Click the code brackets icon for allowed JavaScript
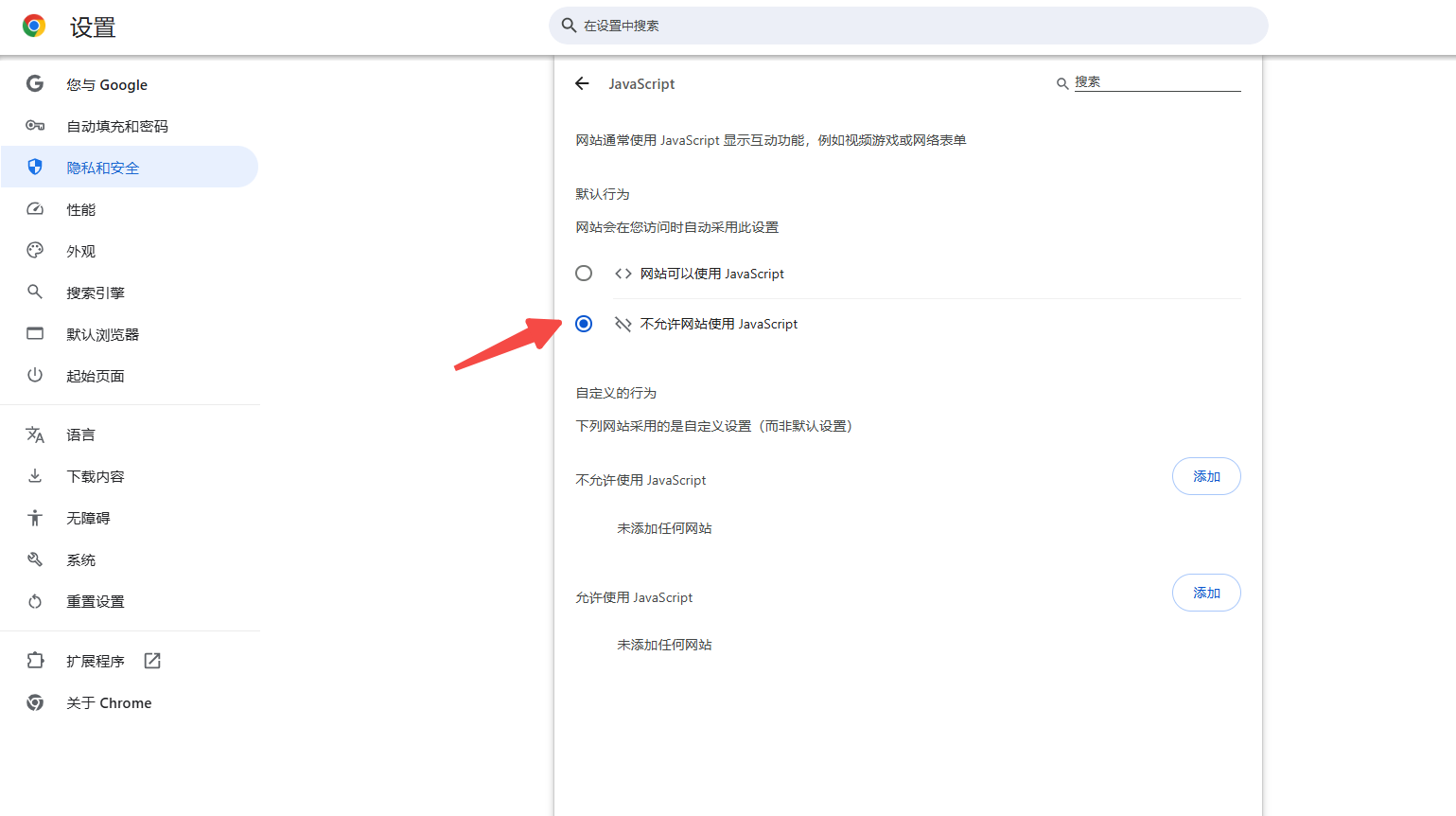 tap(623, 274)
